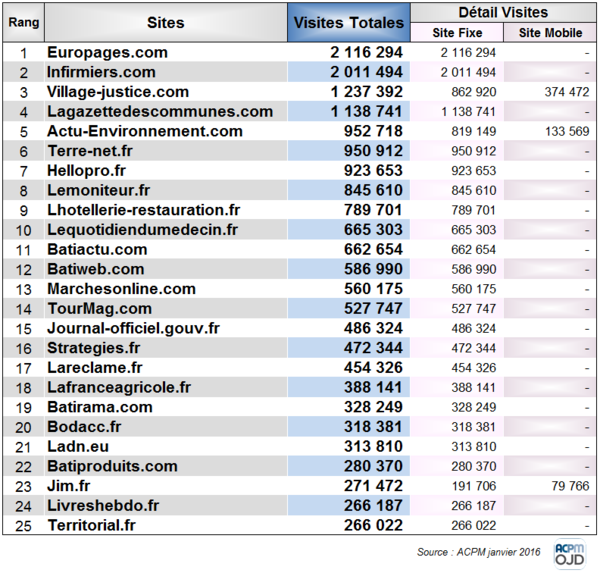600x573 pixels.
Task: Click the Site Mobile value 133 569
Action: pyautogui.click(x=567, y=132)
